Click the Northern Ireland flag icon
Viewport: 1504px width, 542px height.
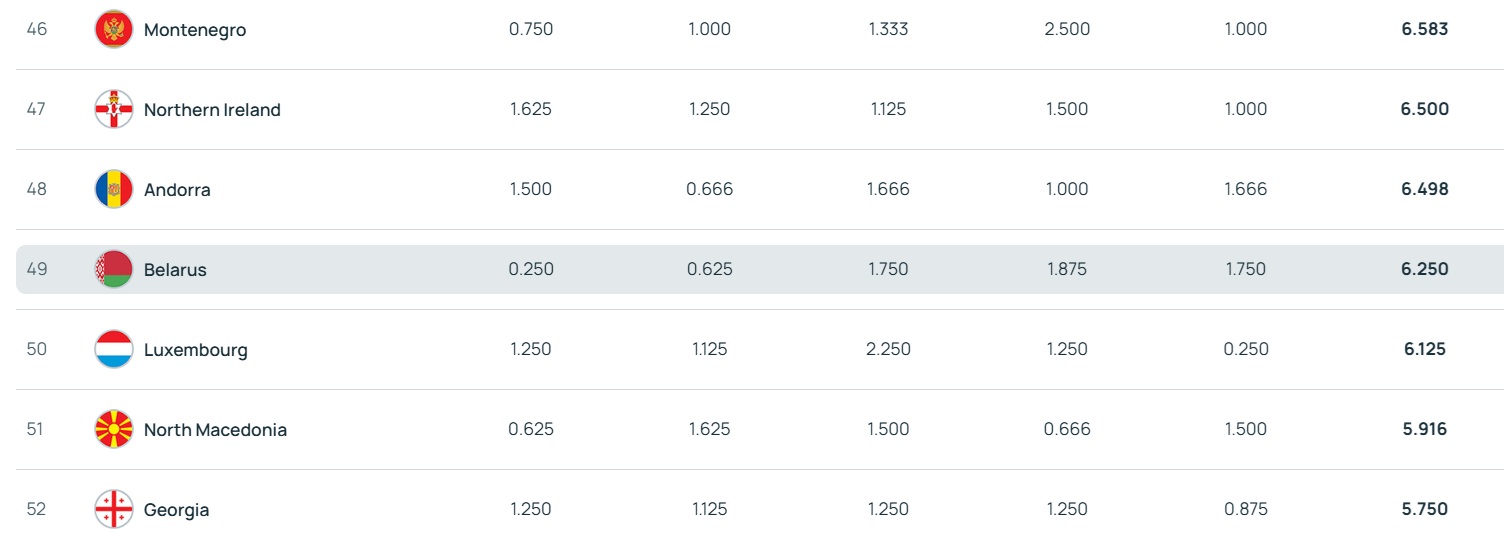tap(114, 109)
